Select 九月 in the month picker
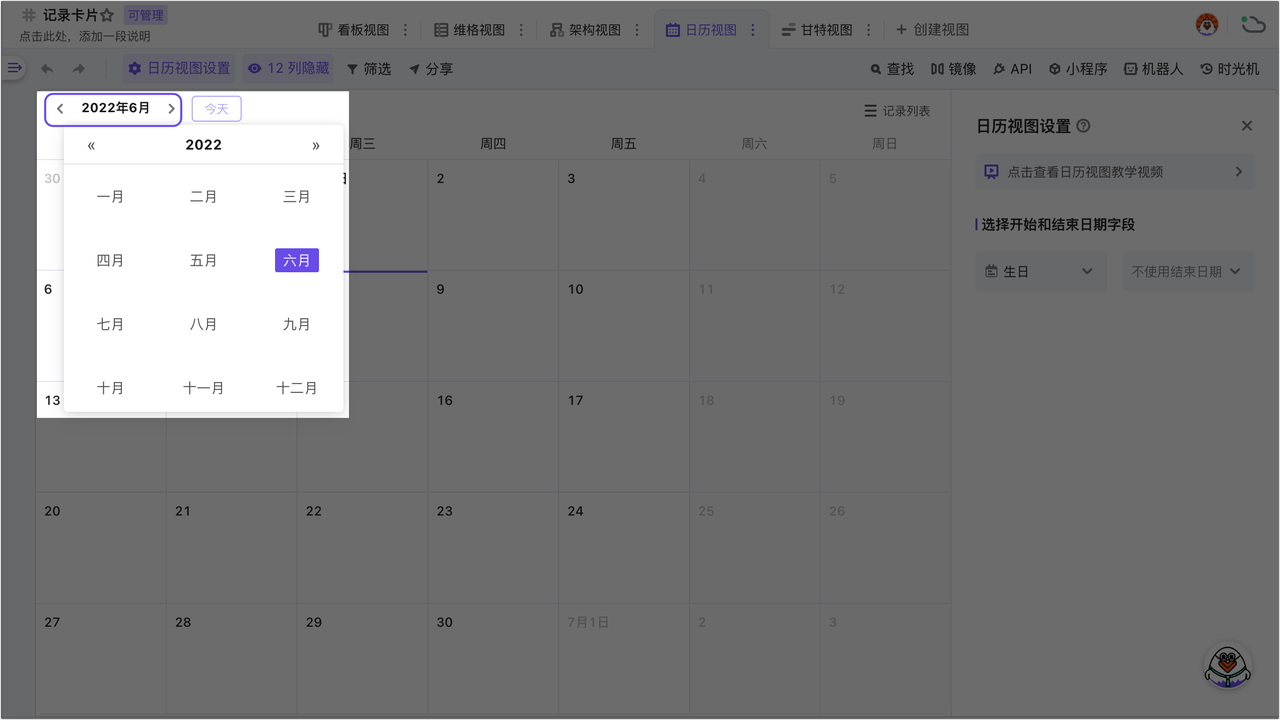This screenshot has width=1280, height=720. tap(296, 324)
